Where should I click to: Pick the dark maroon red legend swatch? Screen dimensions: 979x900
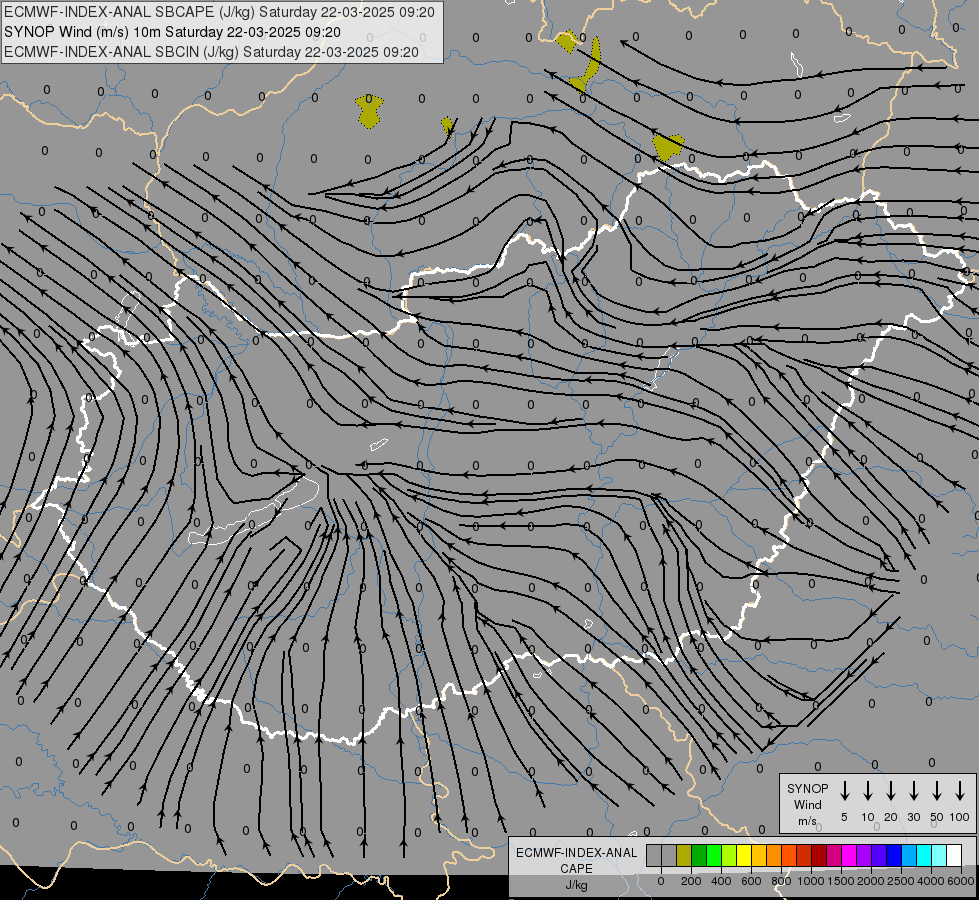click(x=819, y=855)
